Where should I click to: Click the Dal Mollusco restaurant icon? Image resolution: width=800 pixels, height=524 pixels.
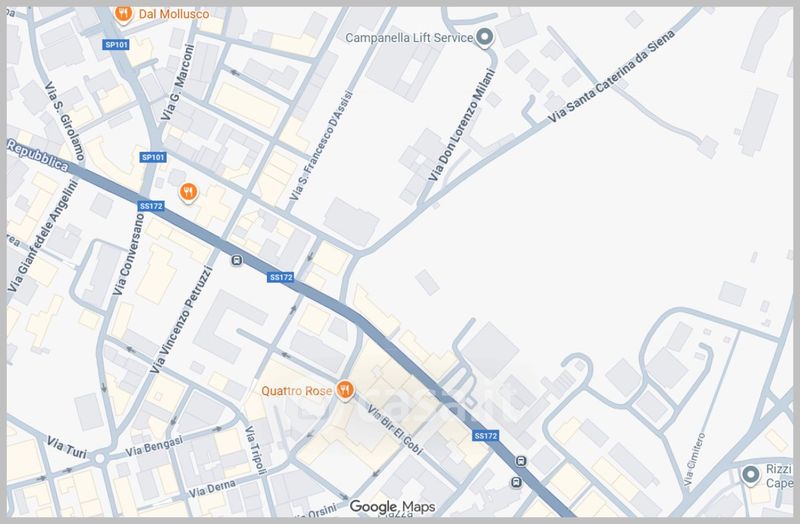point(122,15)
